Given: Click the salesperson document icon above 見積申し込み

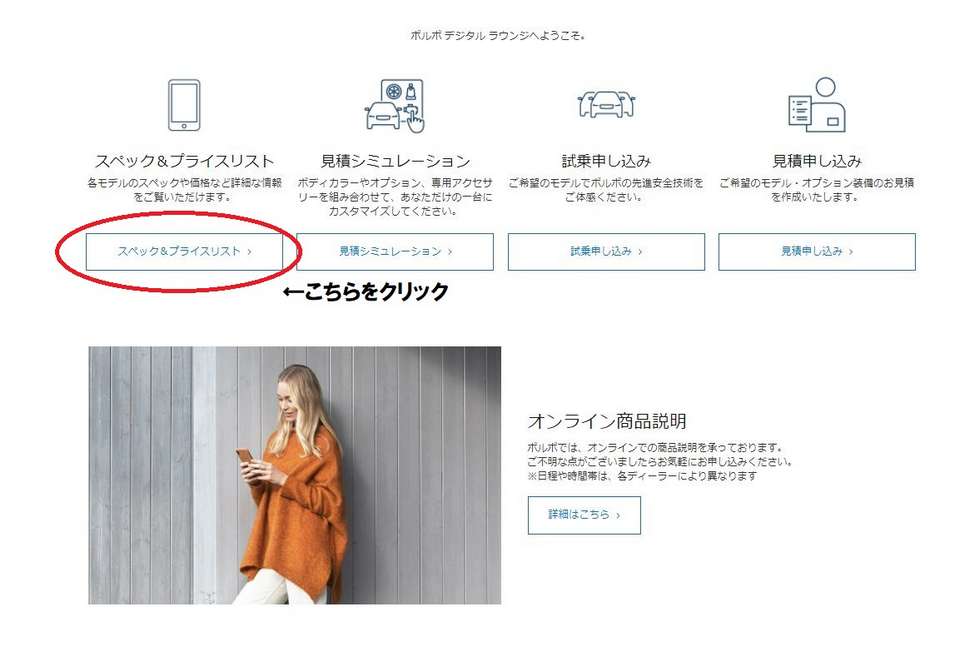Looking at the screenshot, I should point(817,104).
